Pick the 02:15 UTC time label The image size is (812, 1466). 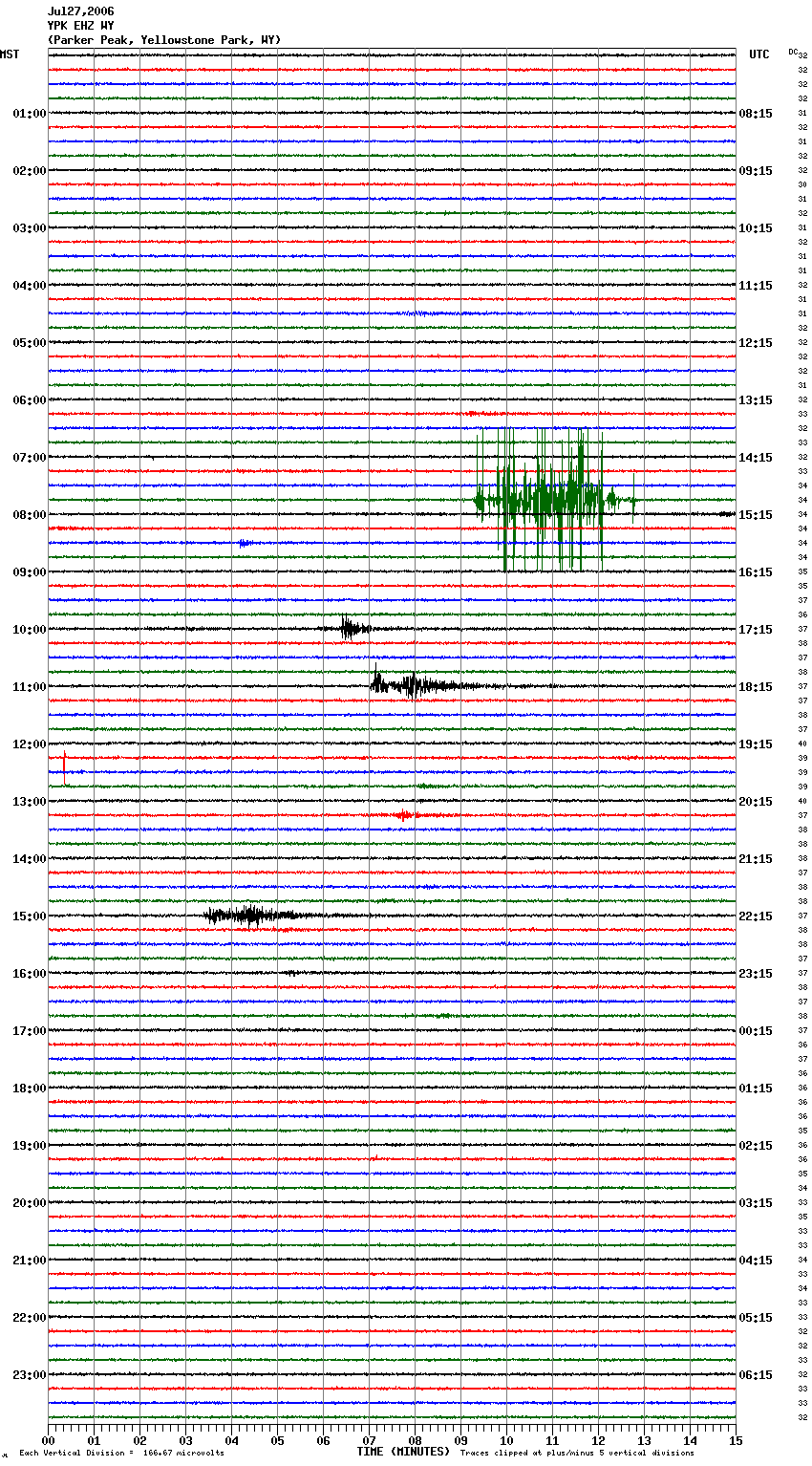click(756, 1146)
